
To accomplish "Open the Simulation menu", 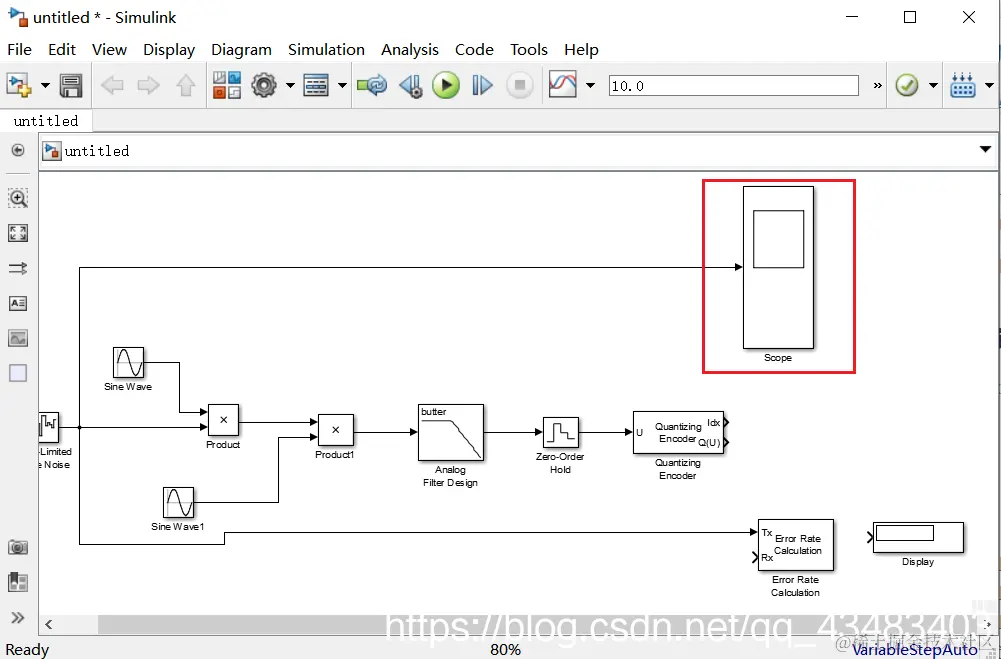I will click(326, 50).
